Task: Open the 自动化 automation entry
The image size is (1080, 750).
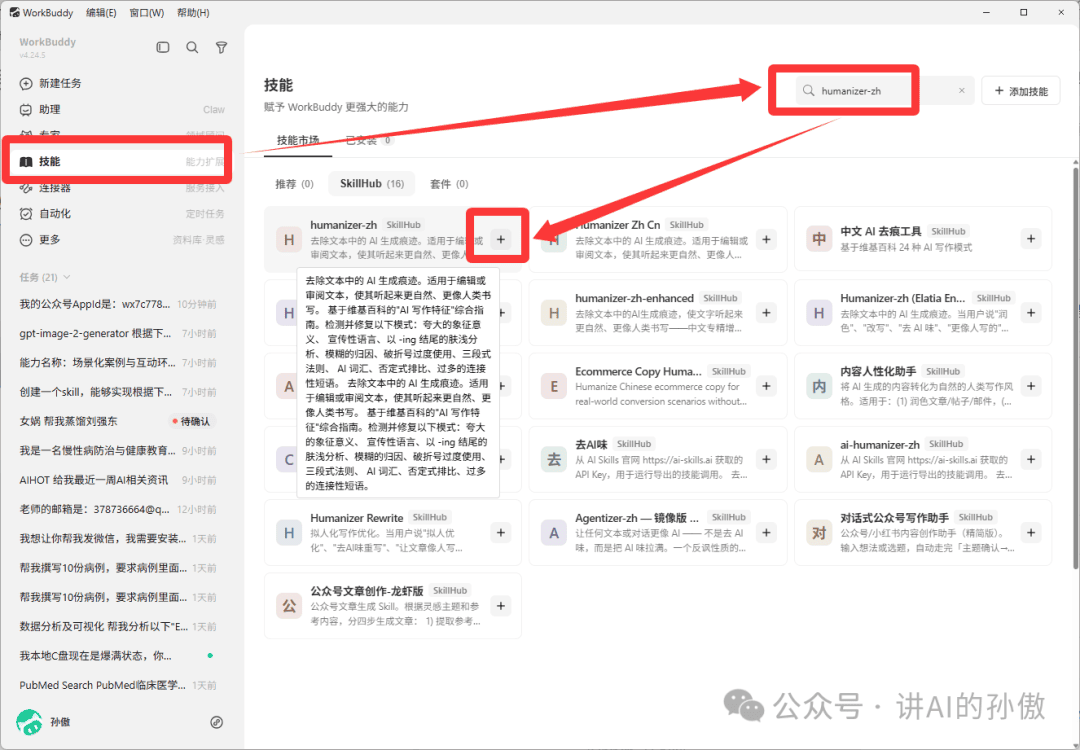Action: [x=123, y=213]
